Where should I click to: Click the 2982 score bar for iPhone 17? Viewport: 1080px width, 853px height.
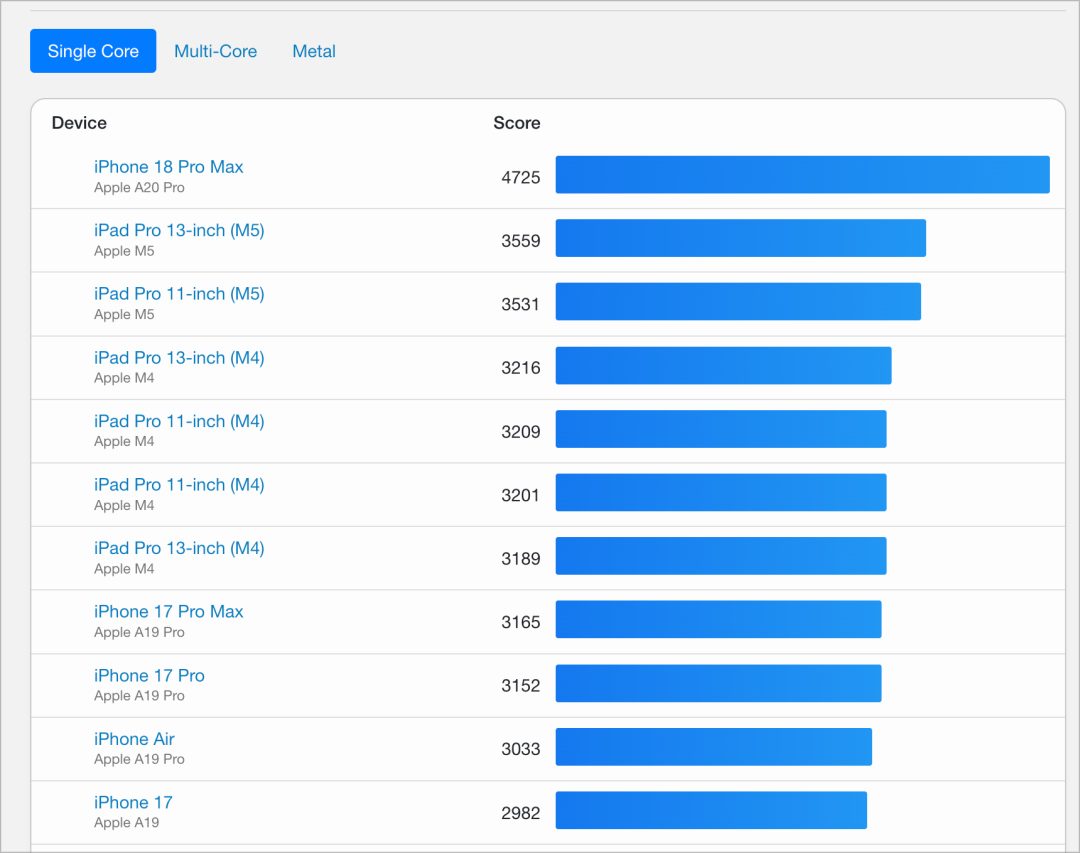(712, 810)
